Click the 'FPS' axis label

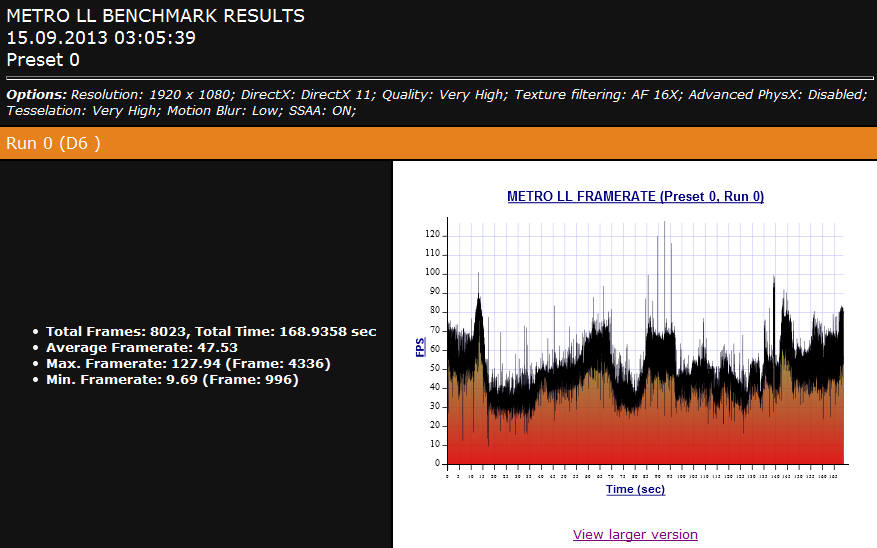[420, 347]
